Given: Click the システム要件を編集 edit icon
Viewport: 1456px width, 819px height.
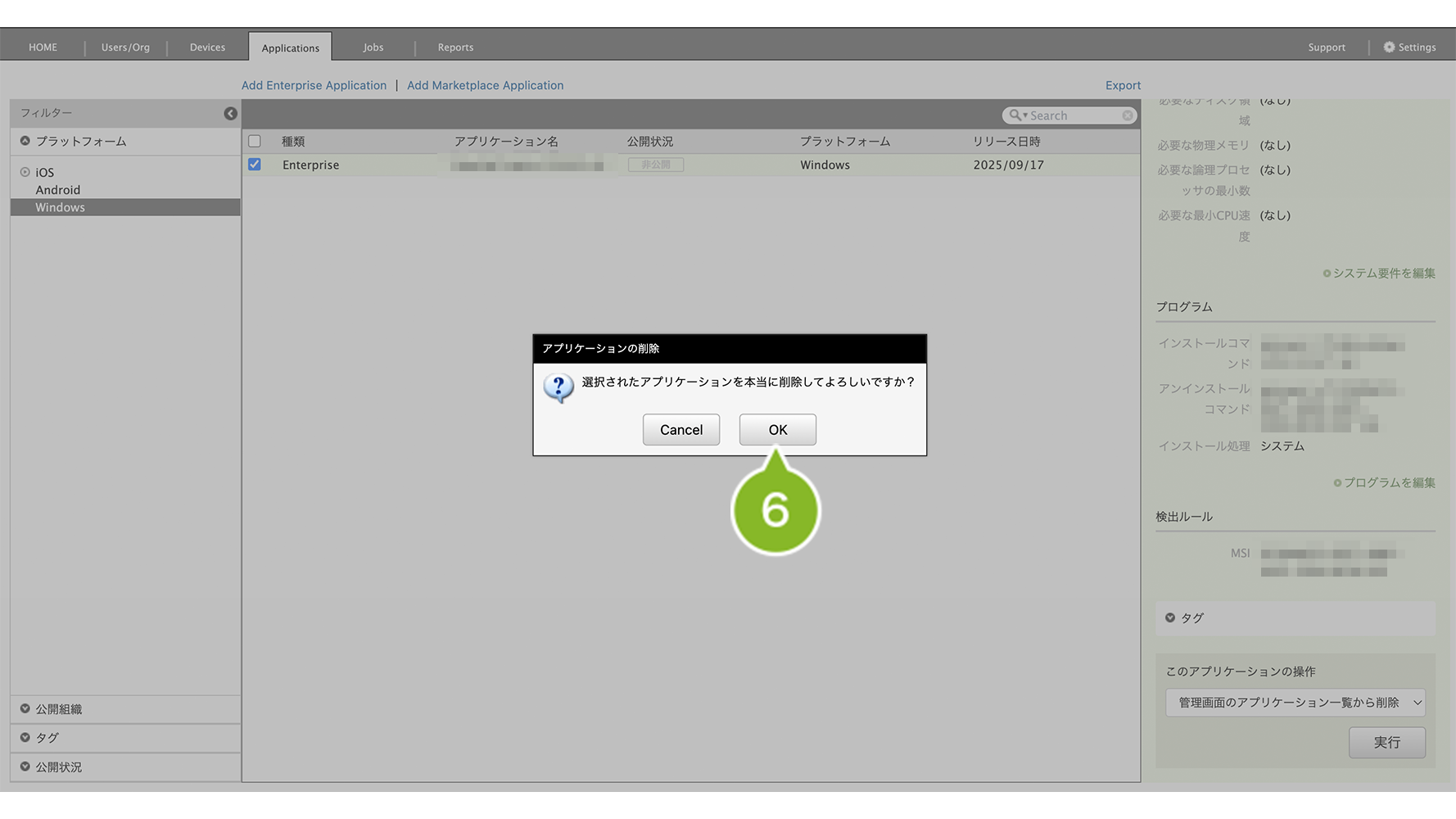Looking at the screenshot, I should pos(1327,274).
